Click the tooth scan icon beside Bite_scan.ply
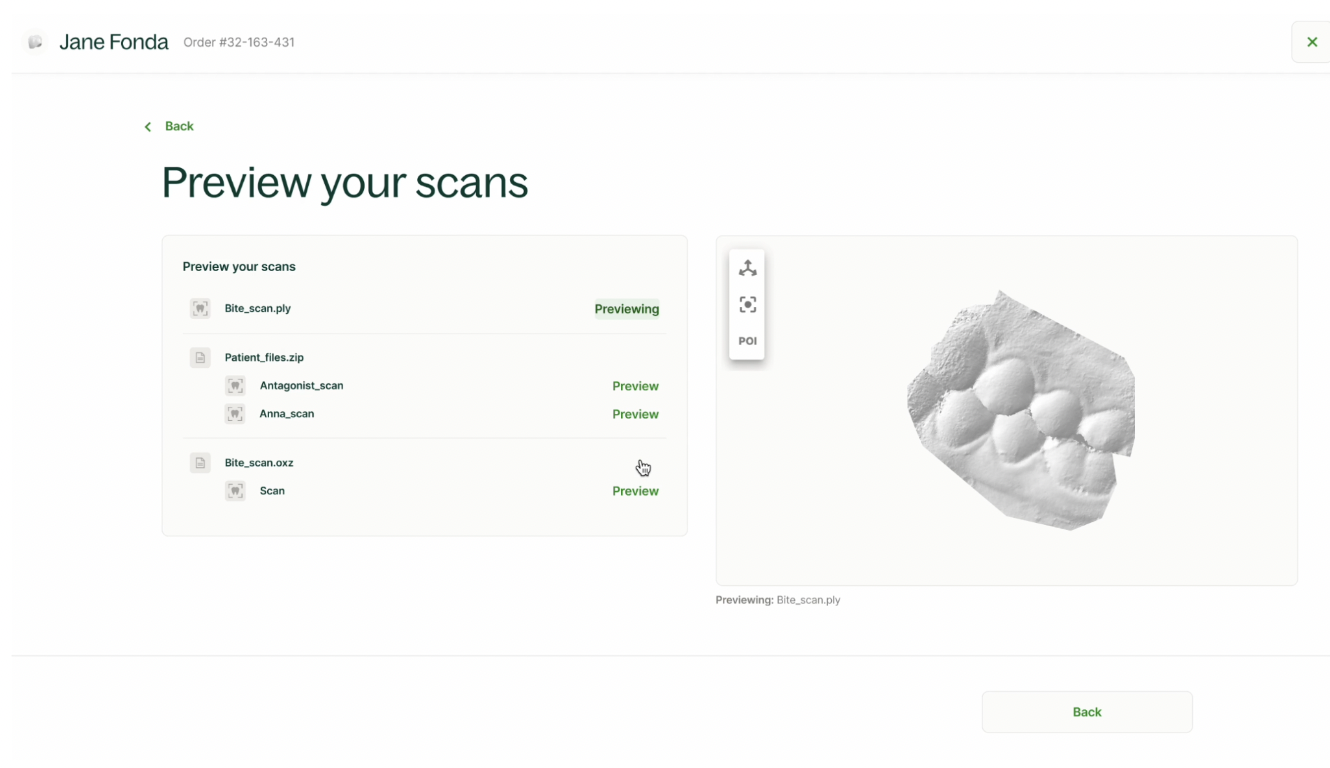1330x768 pixels. click(200, 308)
